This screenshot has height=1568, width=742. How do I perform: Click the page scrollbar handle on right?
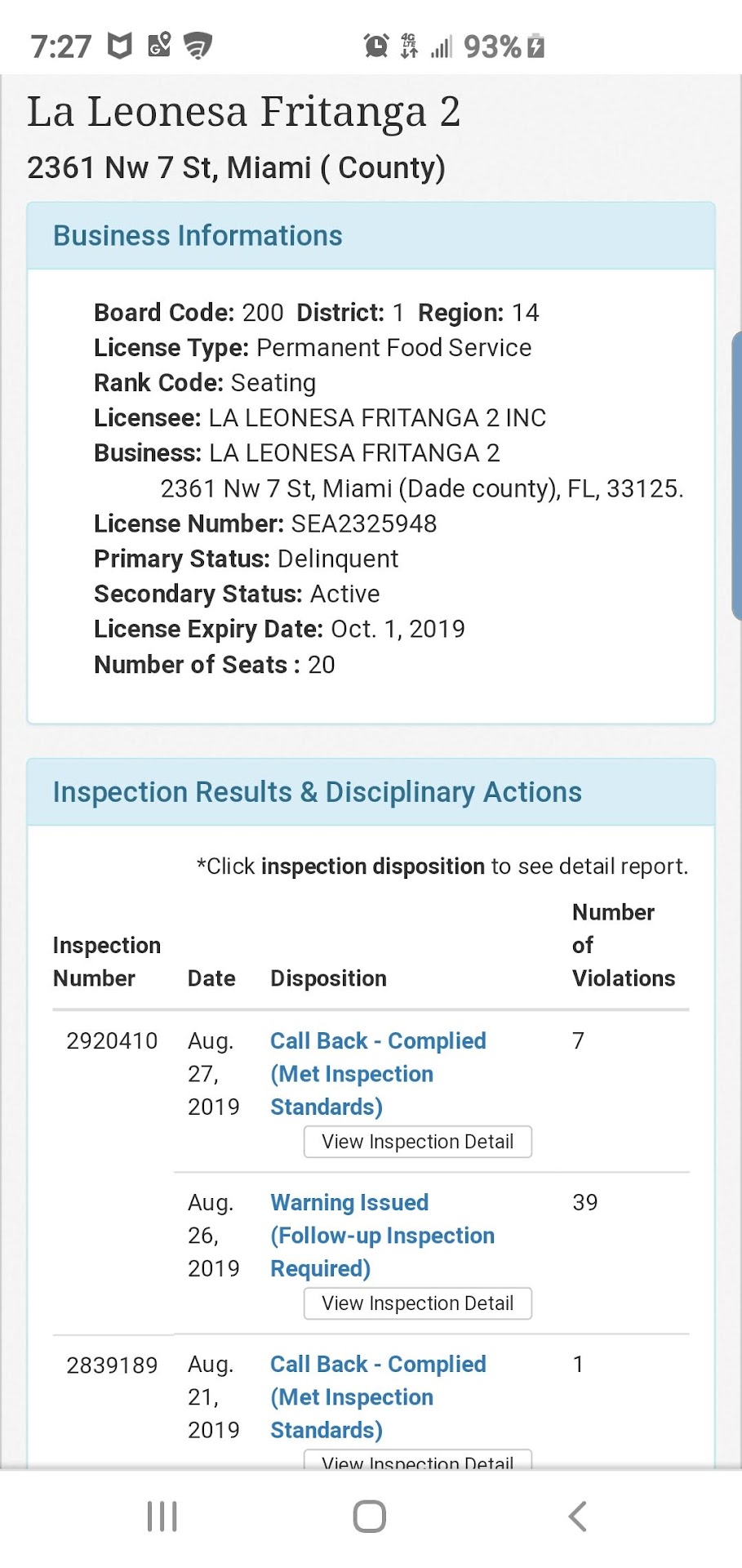click(x=736, y=475)
